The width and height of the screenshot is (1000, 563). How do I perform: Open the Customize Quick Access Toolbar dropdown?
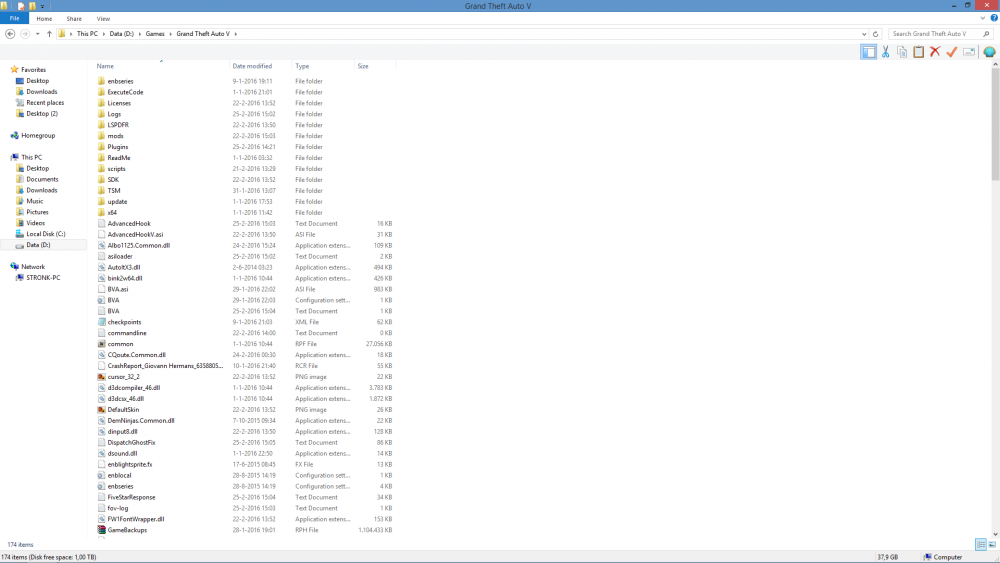pos(43,6)
